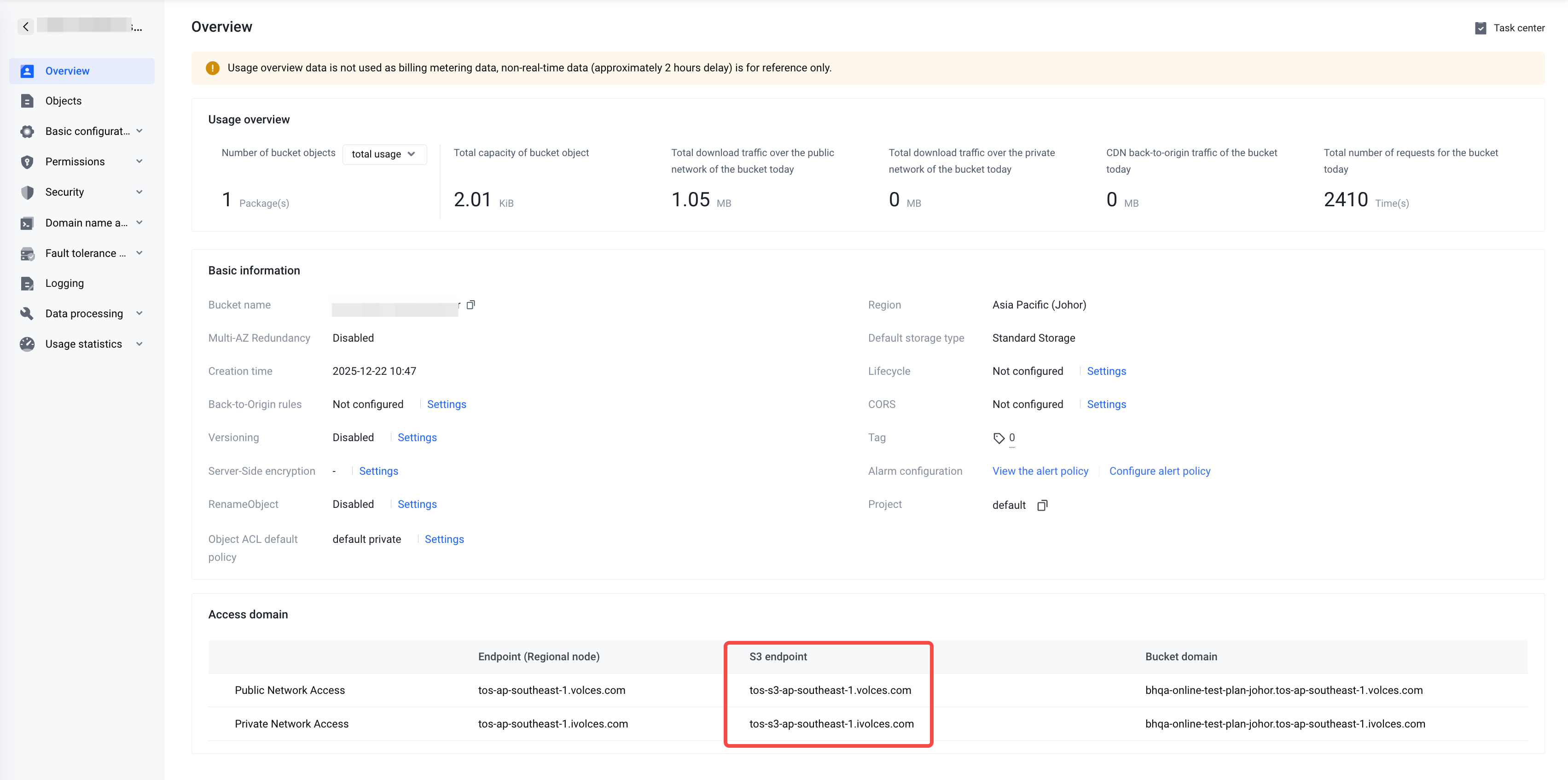Click the Task center checklist icon
The image size is (1568, 780).
pos(1481,28)
